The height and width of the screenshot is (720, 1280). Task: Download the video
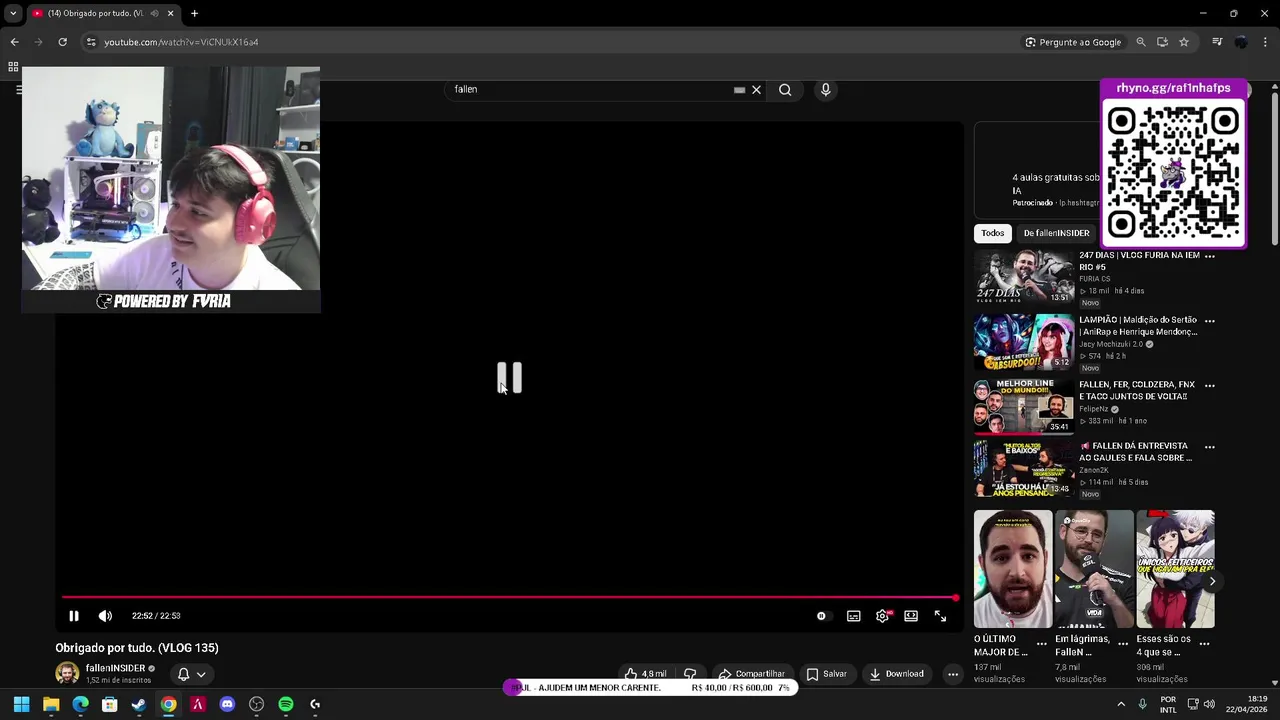(897, 674)
